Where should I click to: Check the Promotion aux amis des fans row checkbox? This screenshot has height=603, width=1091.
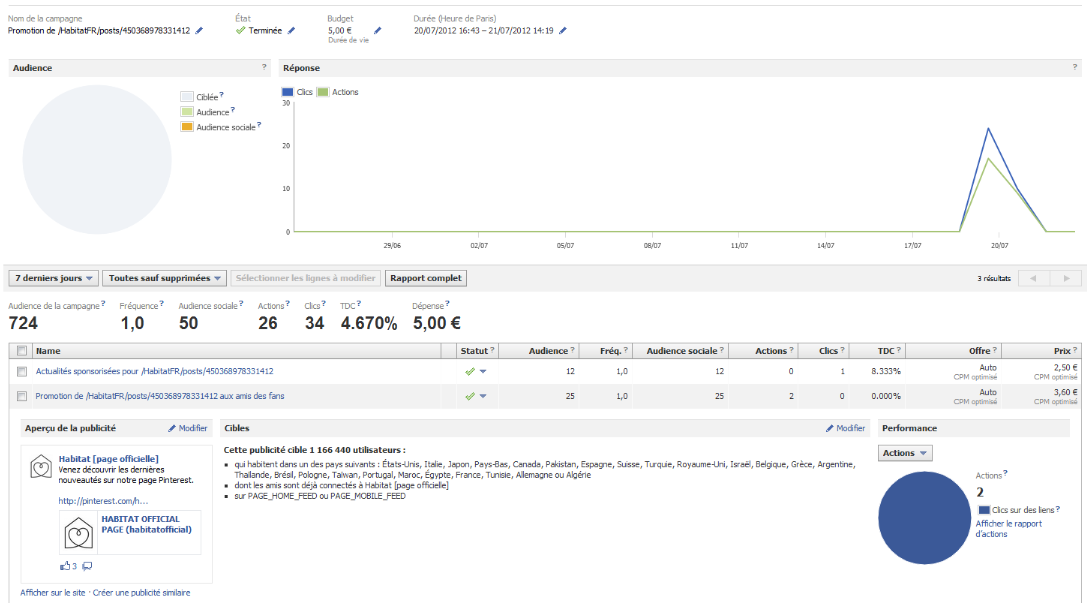[21, 396]
